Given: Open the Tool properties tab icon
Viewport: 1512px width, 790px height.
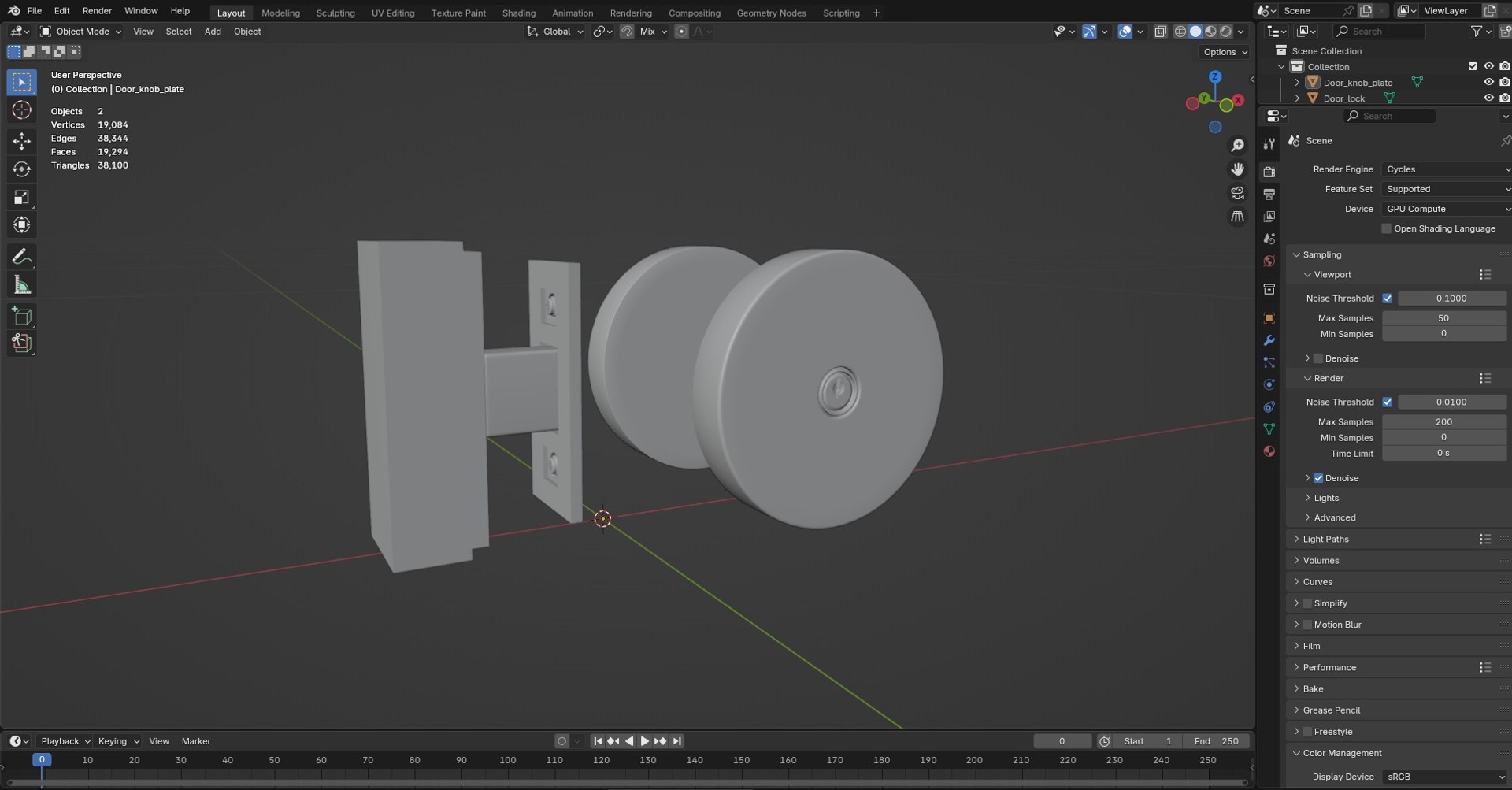Looking at the screenshot, I should coord(1269,144).
